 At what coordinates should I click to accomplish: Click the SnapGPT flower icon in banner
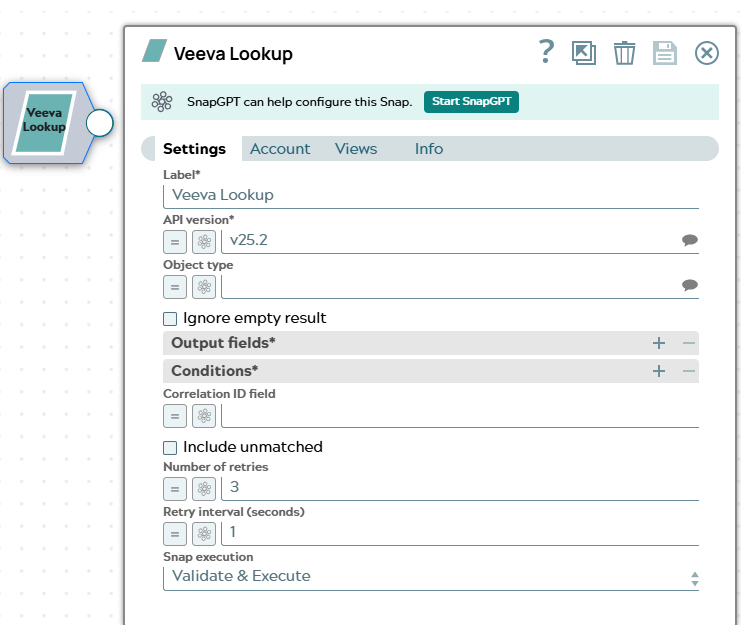pos(162,102)
